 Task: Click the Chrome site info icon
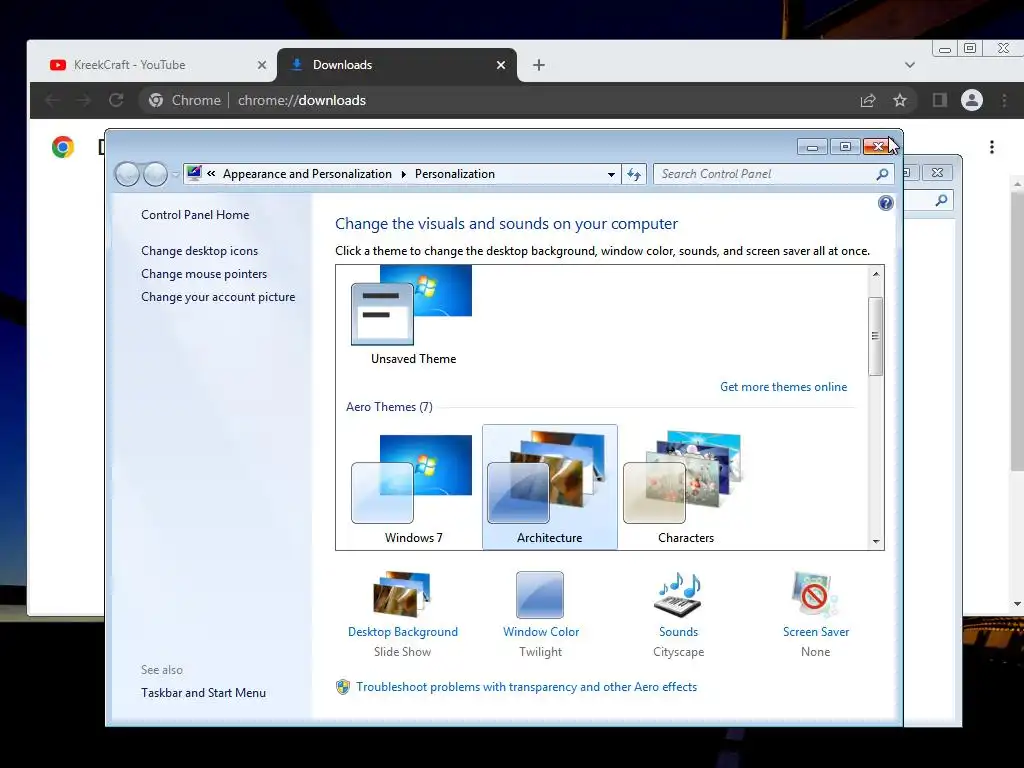[x=156, y=100]
